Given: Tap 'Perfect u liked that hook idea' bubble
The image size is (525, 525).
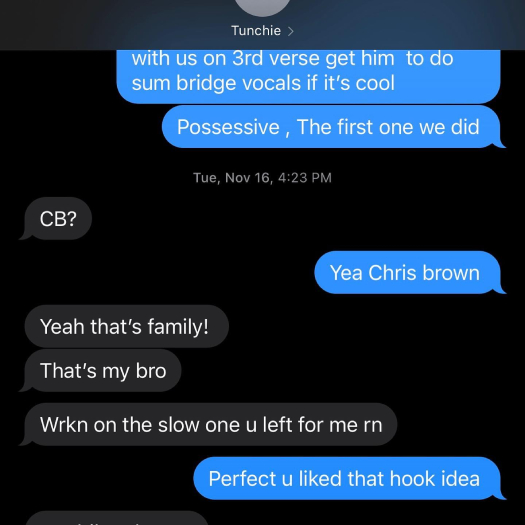Looking at the screenshot, I should (x=348, y=478).
